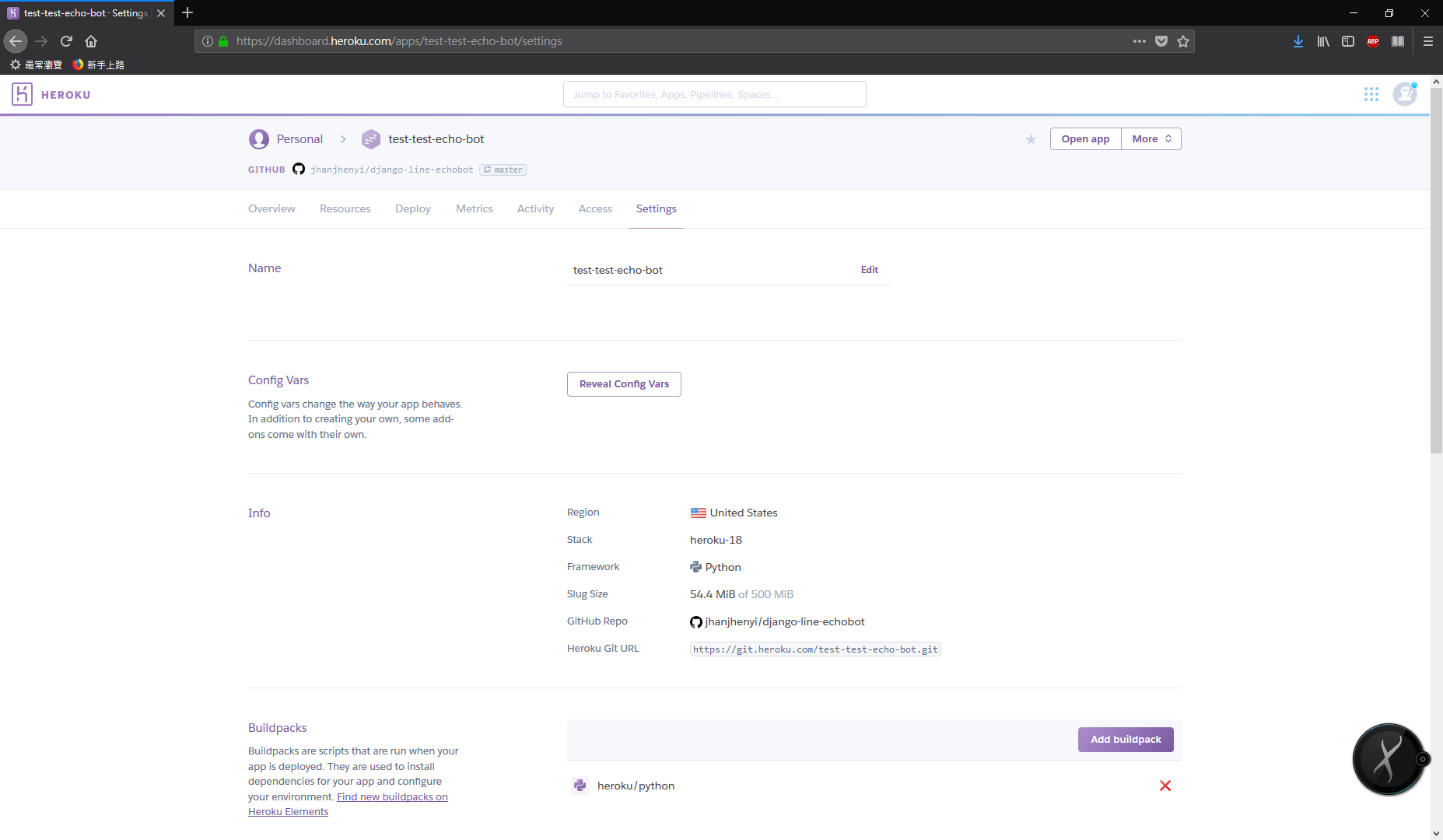The image size is (1443, 840).
Task: Open the apps grid menu icon
Action: tap(1371, 94)
